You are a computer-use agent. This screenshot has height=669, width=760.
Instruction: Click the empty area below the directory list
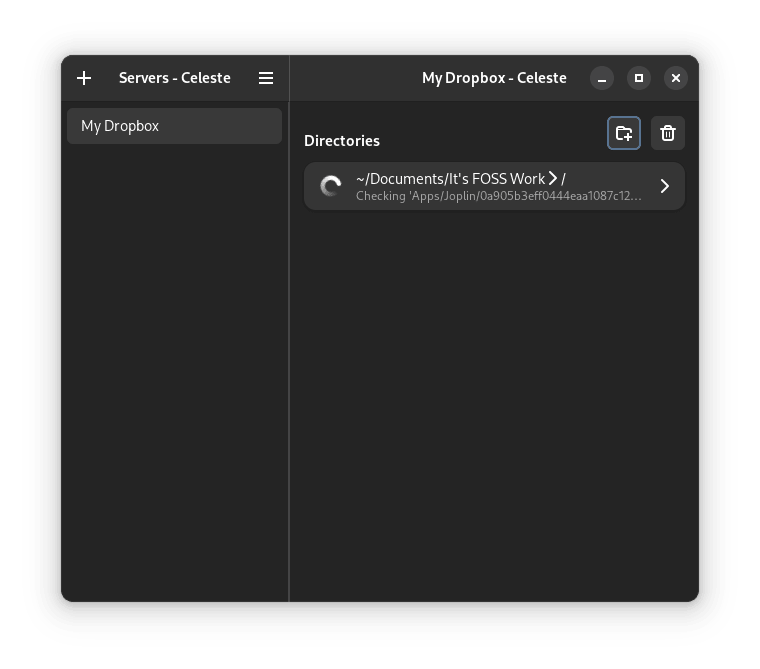click(494, 400)
